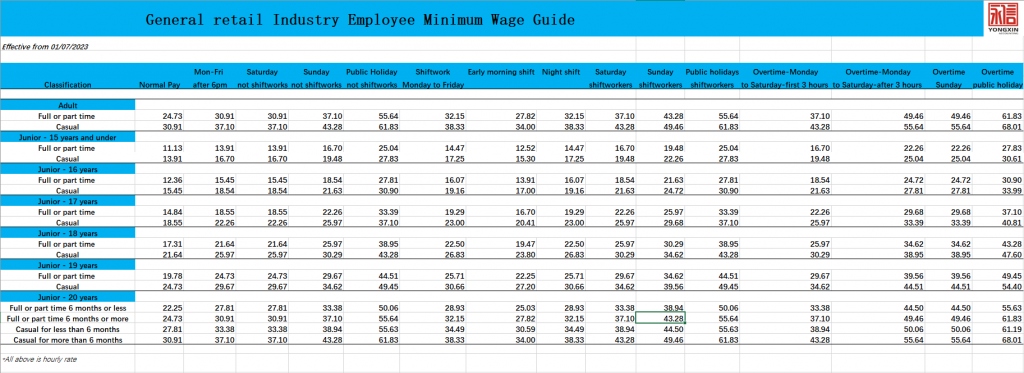Click the Yongxin logo image

coord(1004,19)
